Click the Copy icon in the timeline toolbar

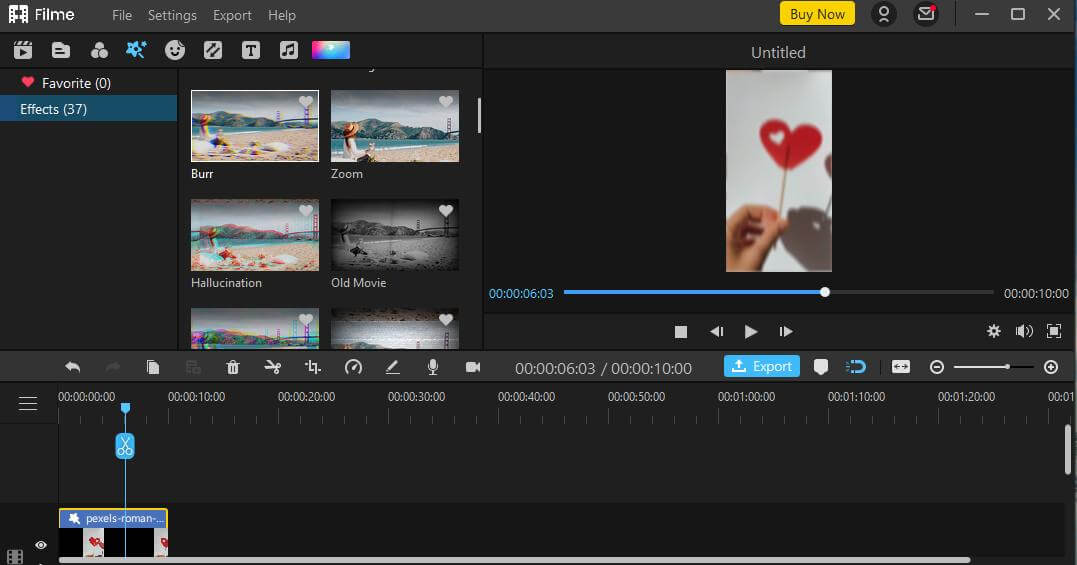152,367
